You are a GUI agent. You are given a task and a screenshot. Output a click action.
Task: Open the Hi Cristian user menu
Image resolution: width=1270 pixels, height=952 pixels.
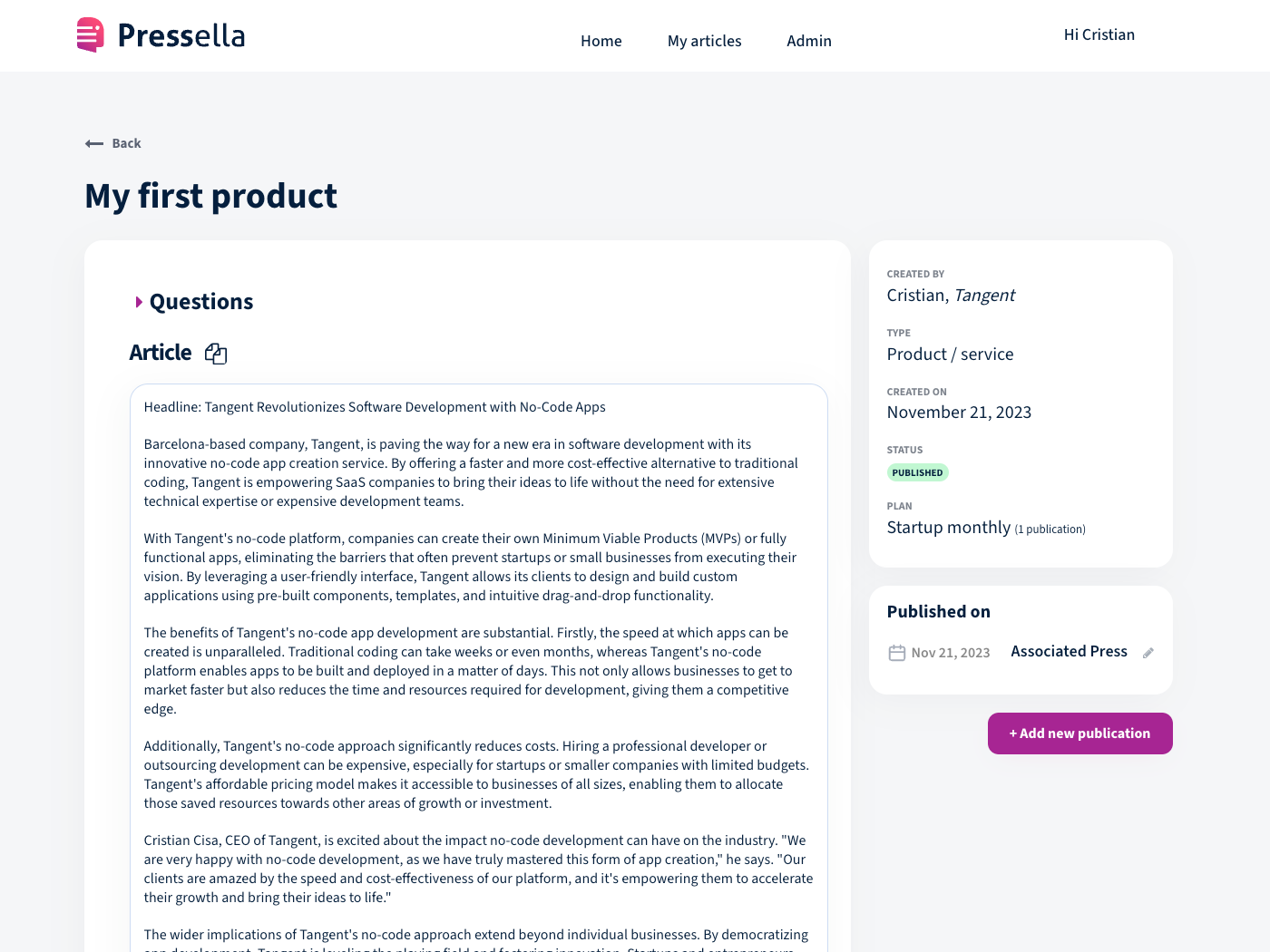1099,34
